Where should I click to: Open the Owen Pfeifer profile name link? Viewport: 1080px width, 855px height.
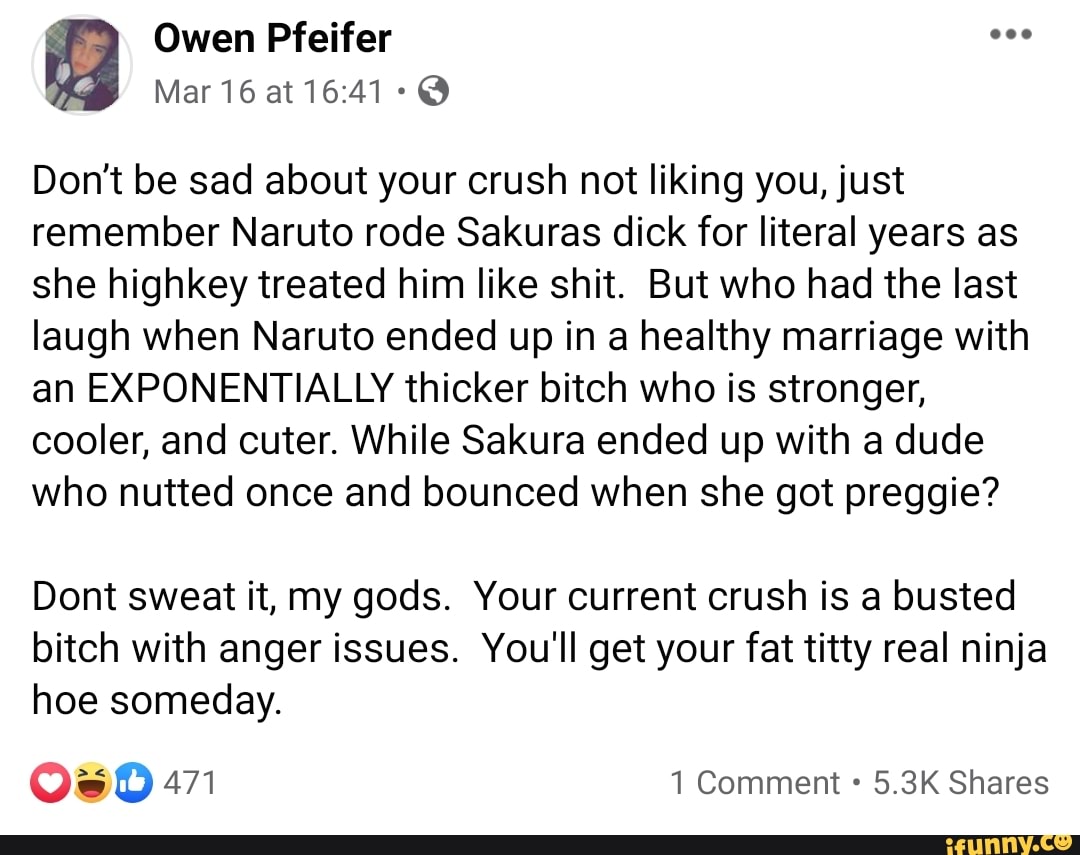[x=271, y=39]
